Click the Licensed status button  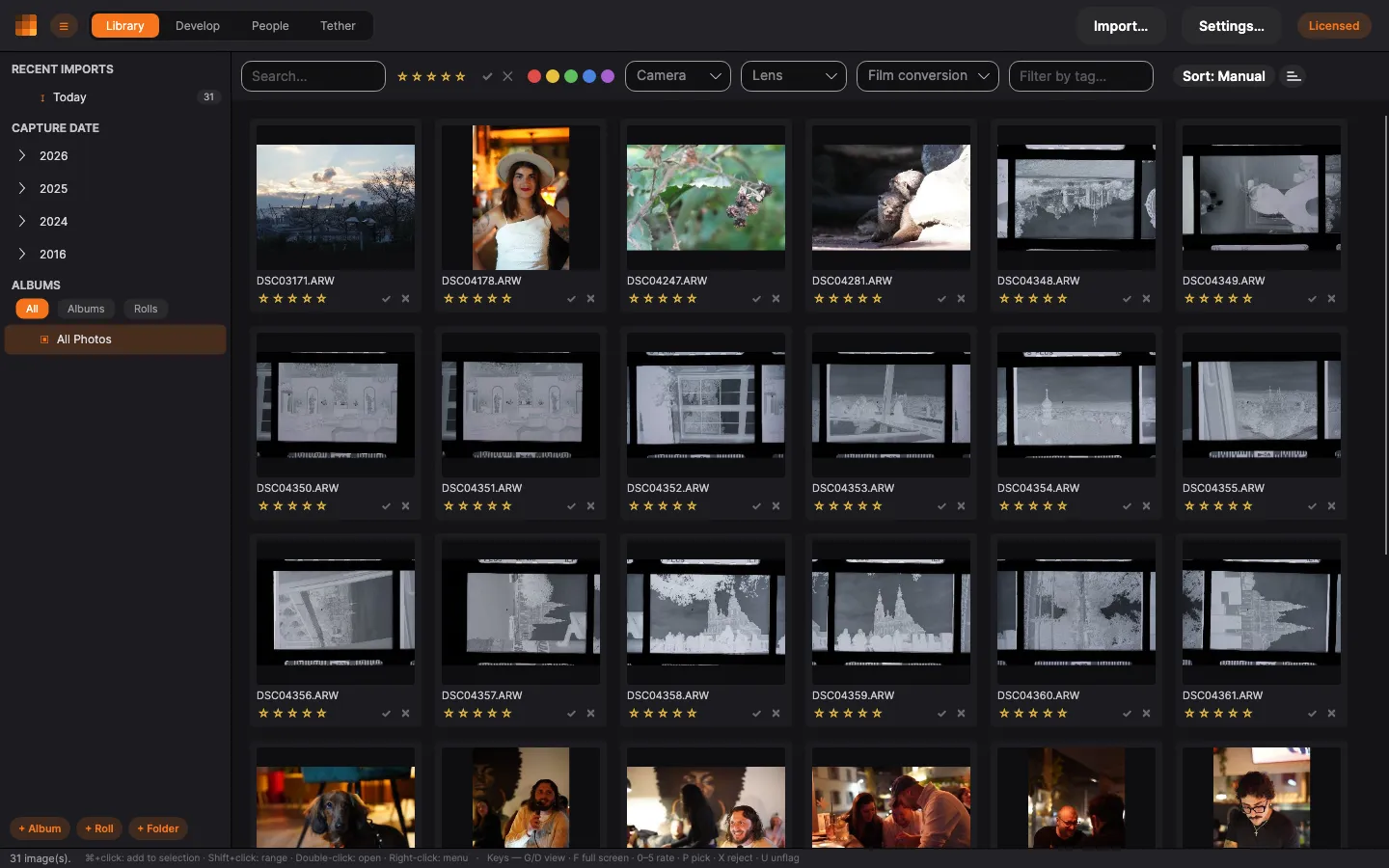pyautogui.click(x=1334, y=26)
